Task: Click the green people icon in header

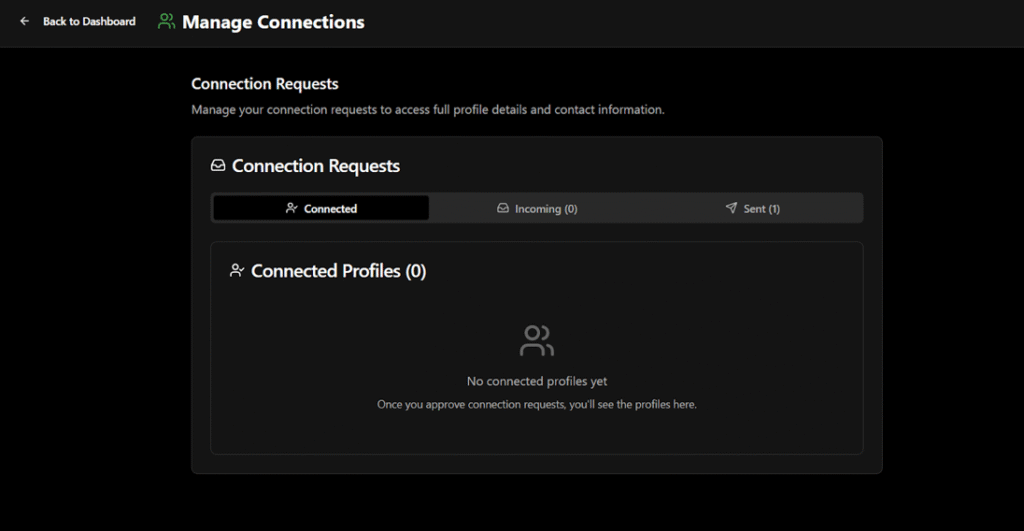Action: (166, 21)
